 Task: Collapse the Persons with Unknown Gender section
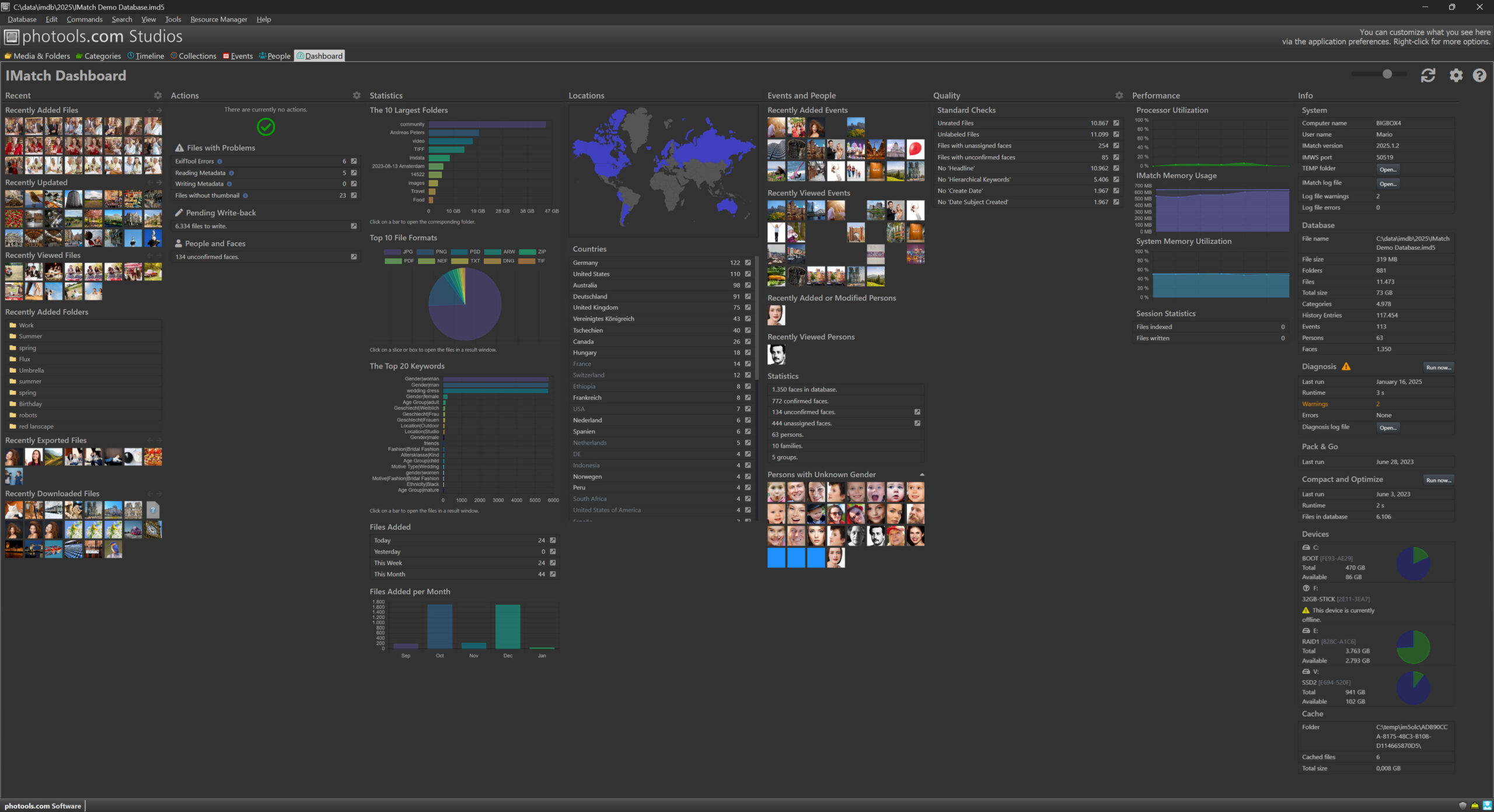[x=921, y=475]
